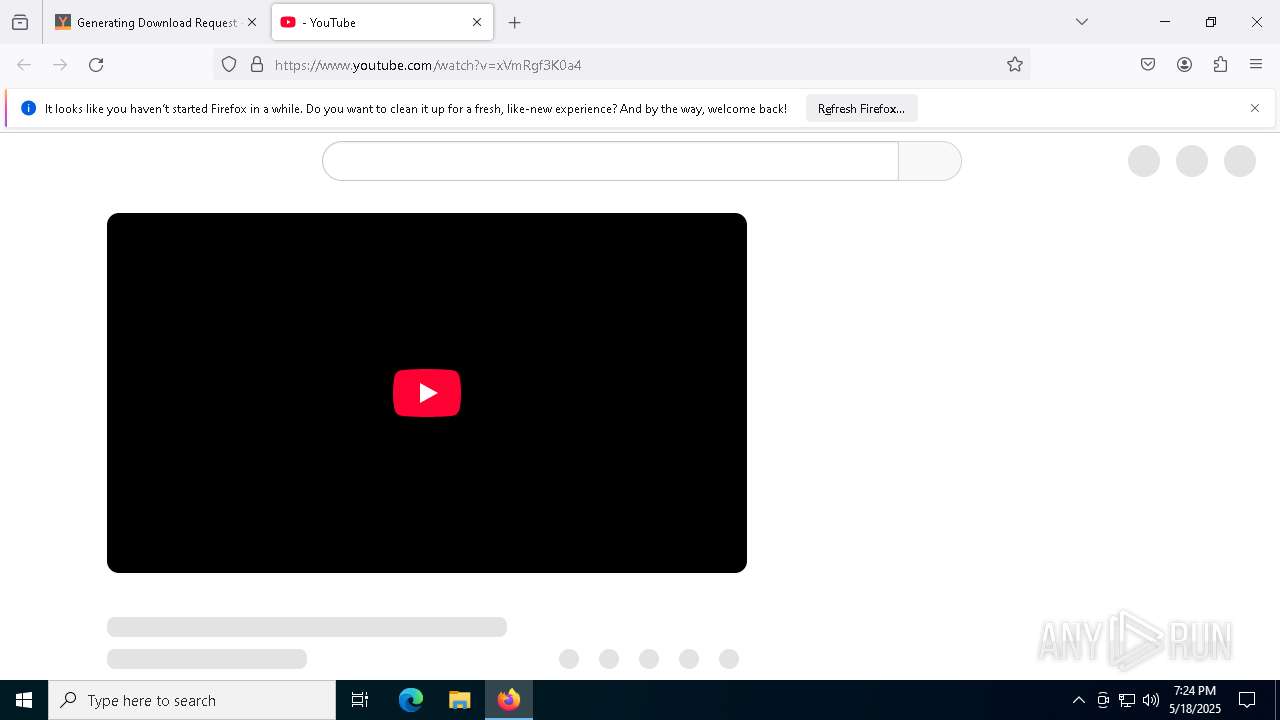The image size is (1280, 720).
Task: Open File Explorer from taskbar
Action: pyautogui.click(x=460, y=700)
